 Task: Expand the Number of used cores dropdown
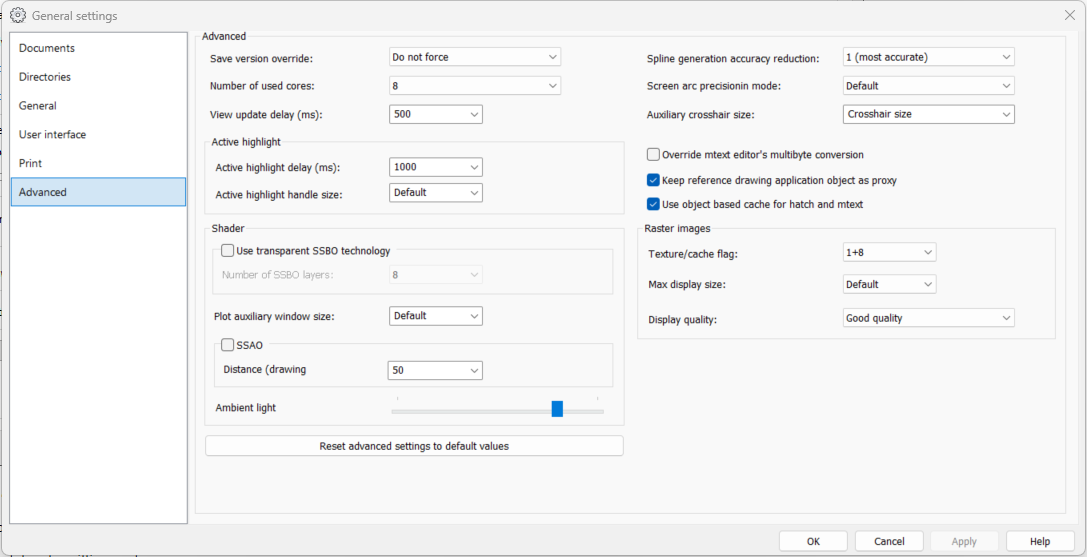tap(474, 86)
